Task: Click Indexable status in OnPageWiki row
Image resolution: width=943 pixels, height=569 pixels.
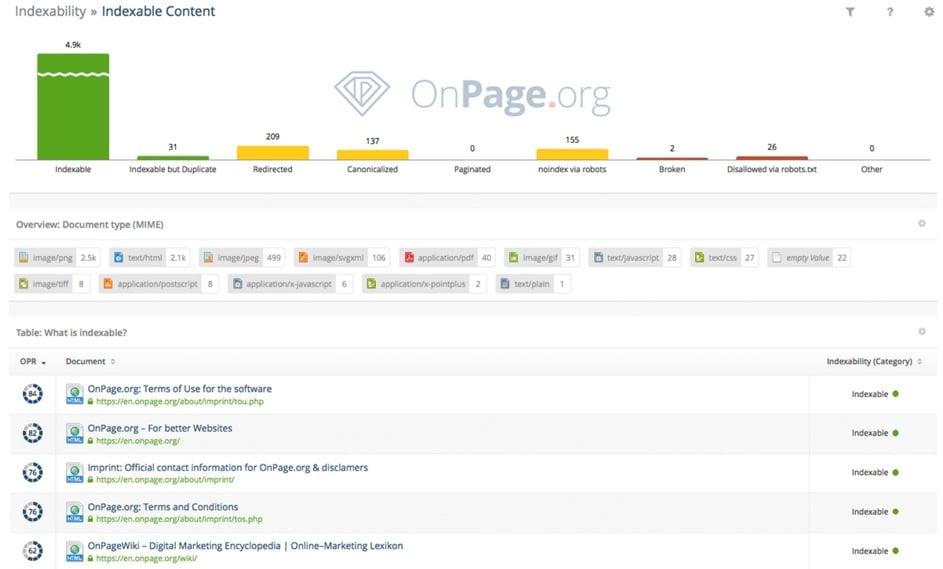Action: [875, 551]
